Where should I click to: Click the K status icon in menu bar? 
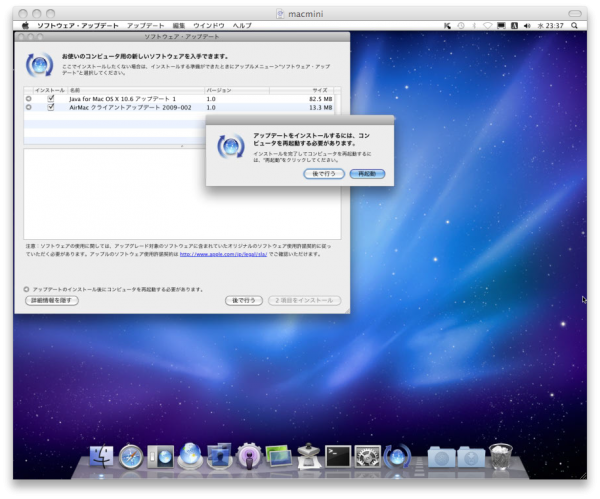coord(447,26)
